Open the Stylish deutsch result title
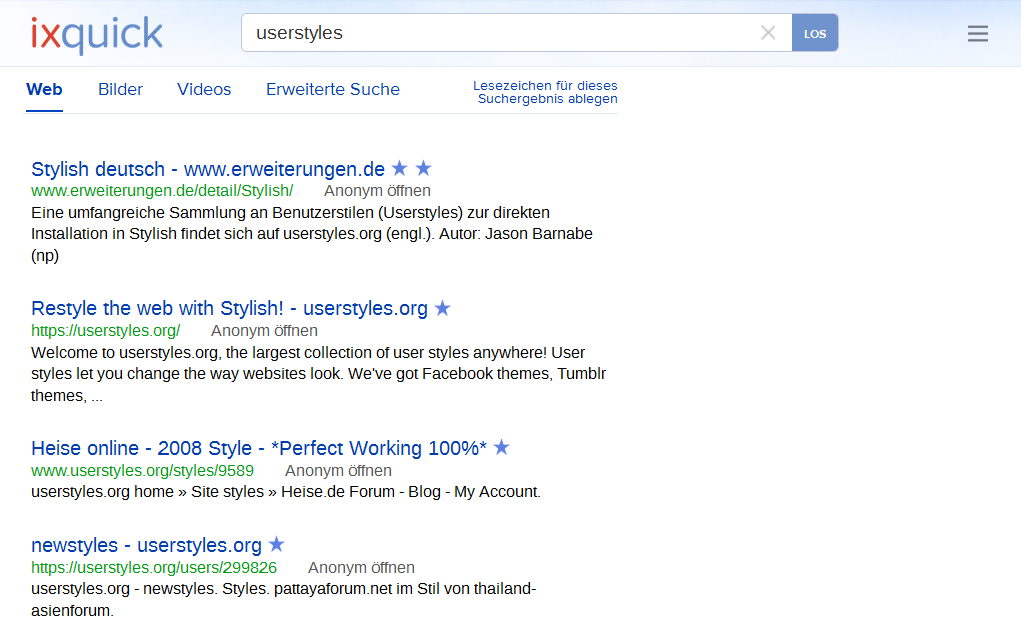 click(208, 169)
